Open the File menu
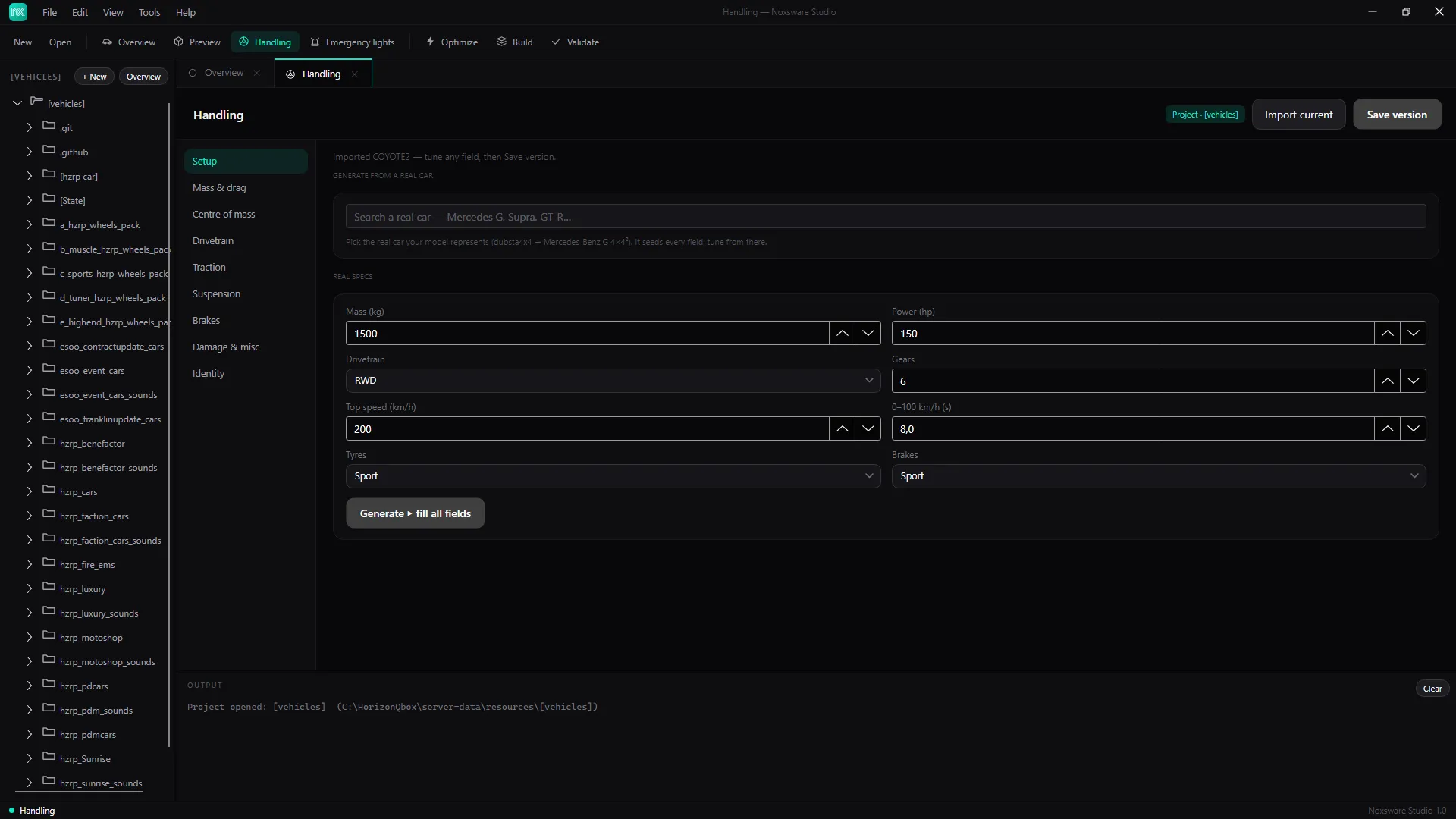Viewport: 1456px width, 819px height. coord(49,12)
